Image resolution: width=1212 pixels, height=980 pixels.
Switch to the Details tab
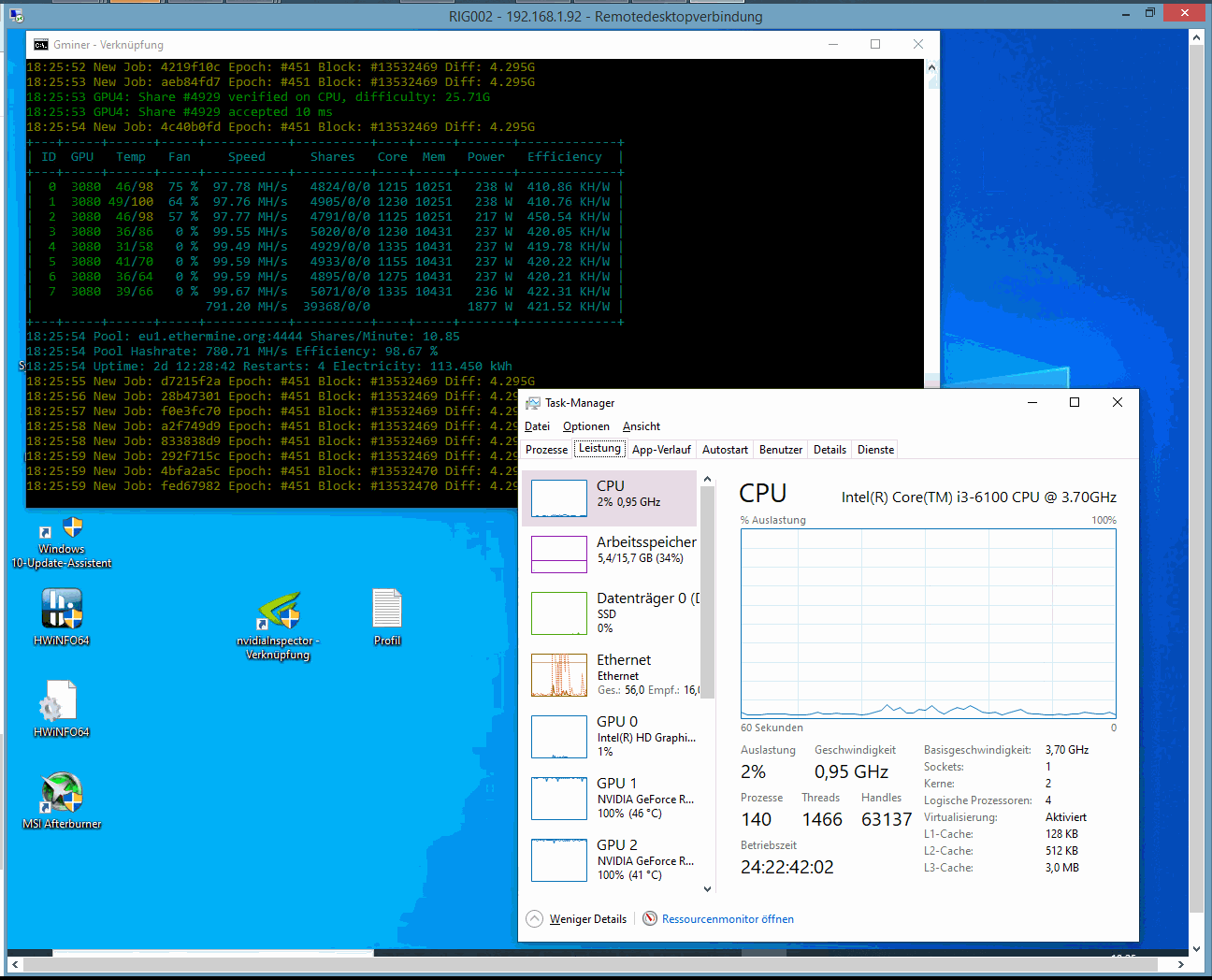point(830,450)
